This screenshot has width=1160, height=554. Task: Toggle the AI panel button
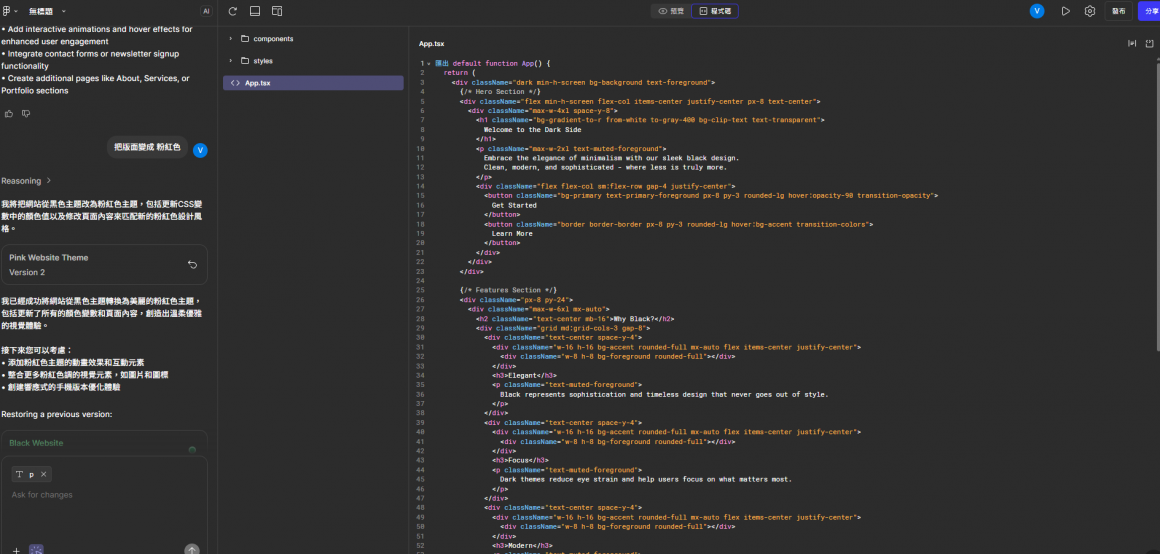click(206, 11)
